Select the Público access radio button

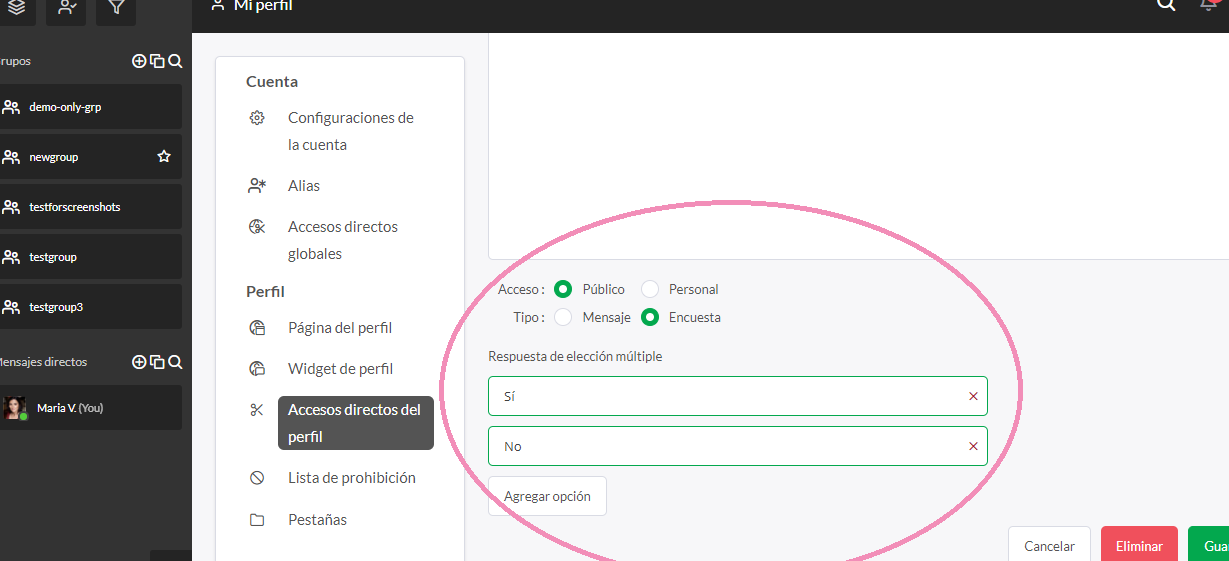point(563,289)
